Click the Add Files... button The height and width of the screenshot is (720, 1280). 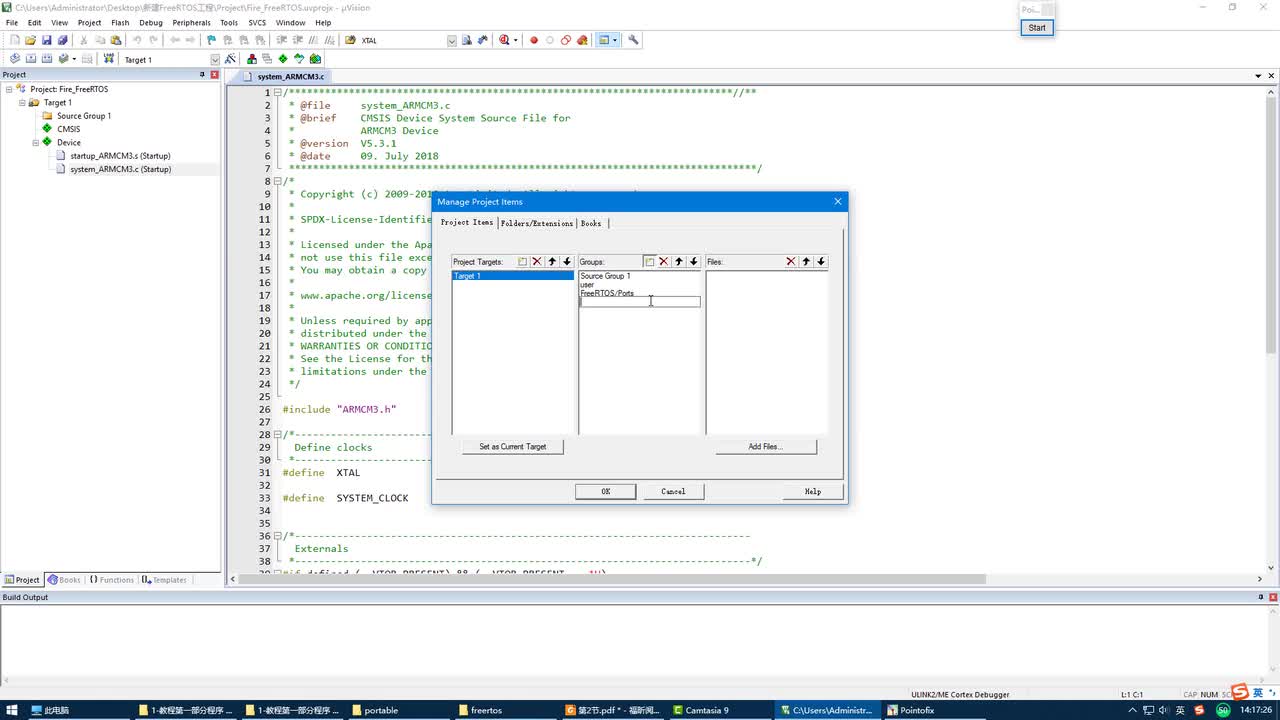pos(766,447)
